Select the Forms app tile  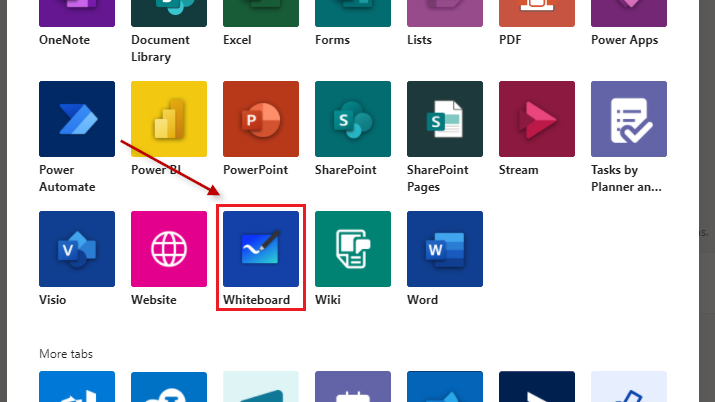click(353, 13)
